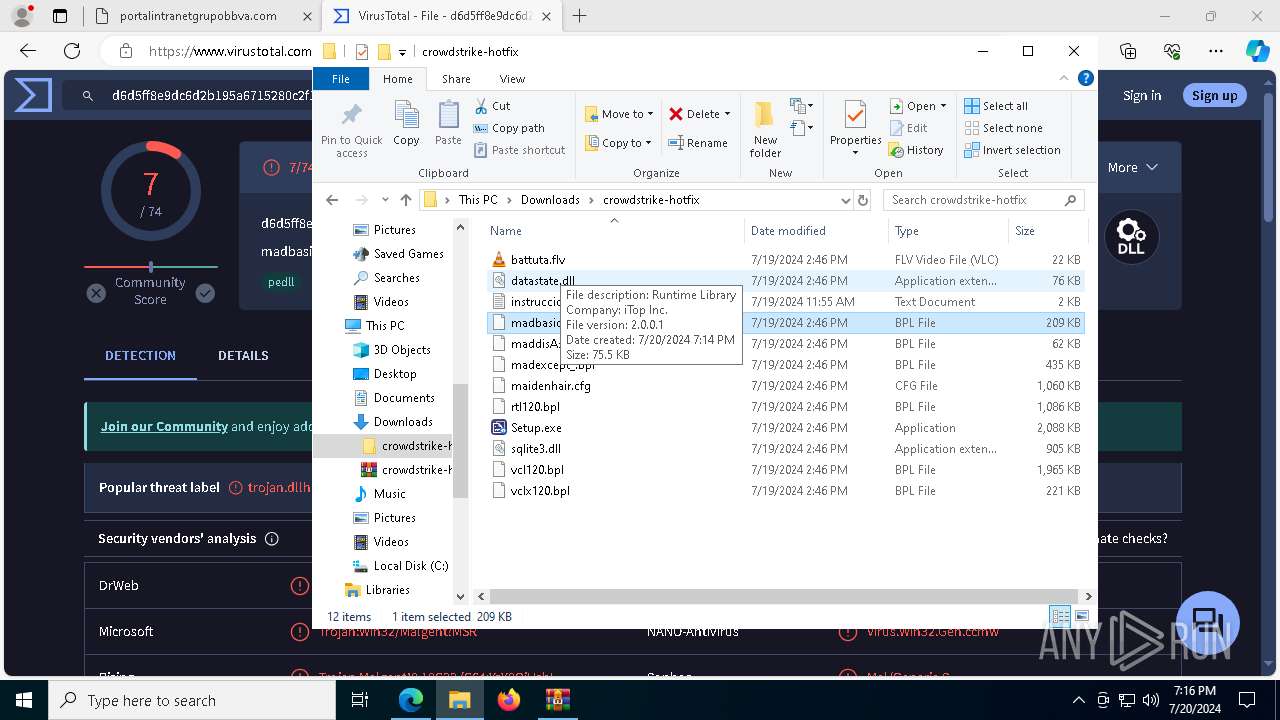The image size is (1280, 720).
Task: Click Select all in ribbon
Action: tap(996, 106)
